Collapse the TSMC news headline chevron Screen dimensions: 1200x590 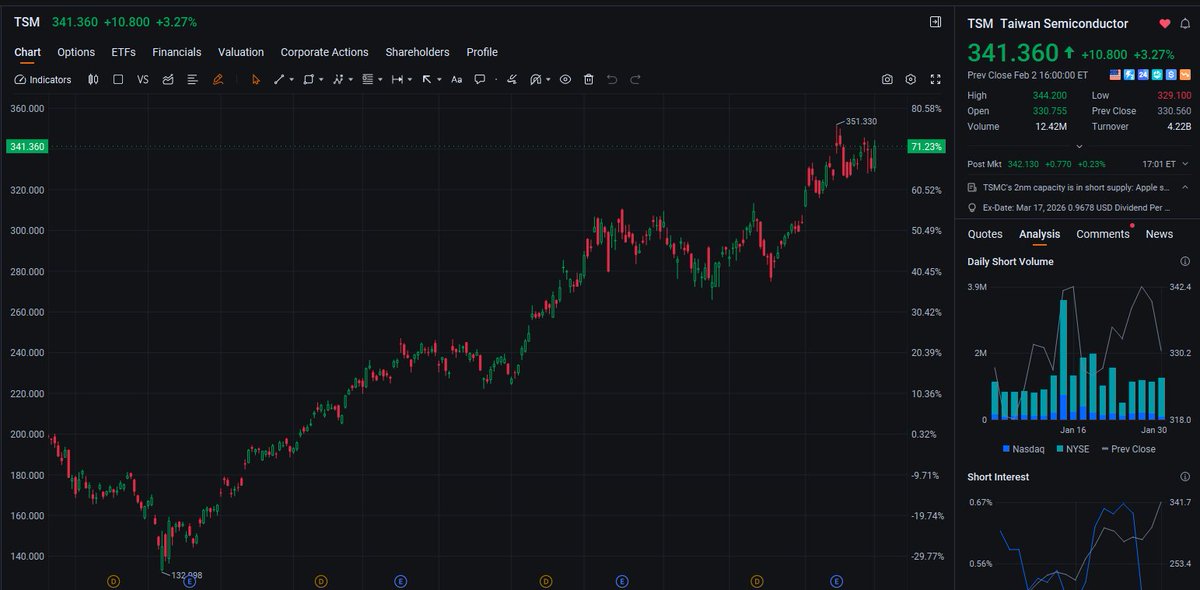(1185, 187)
